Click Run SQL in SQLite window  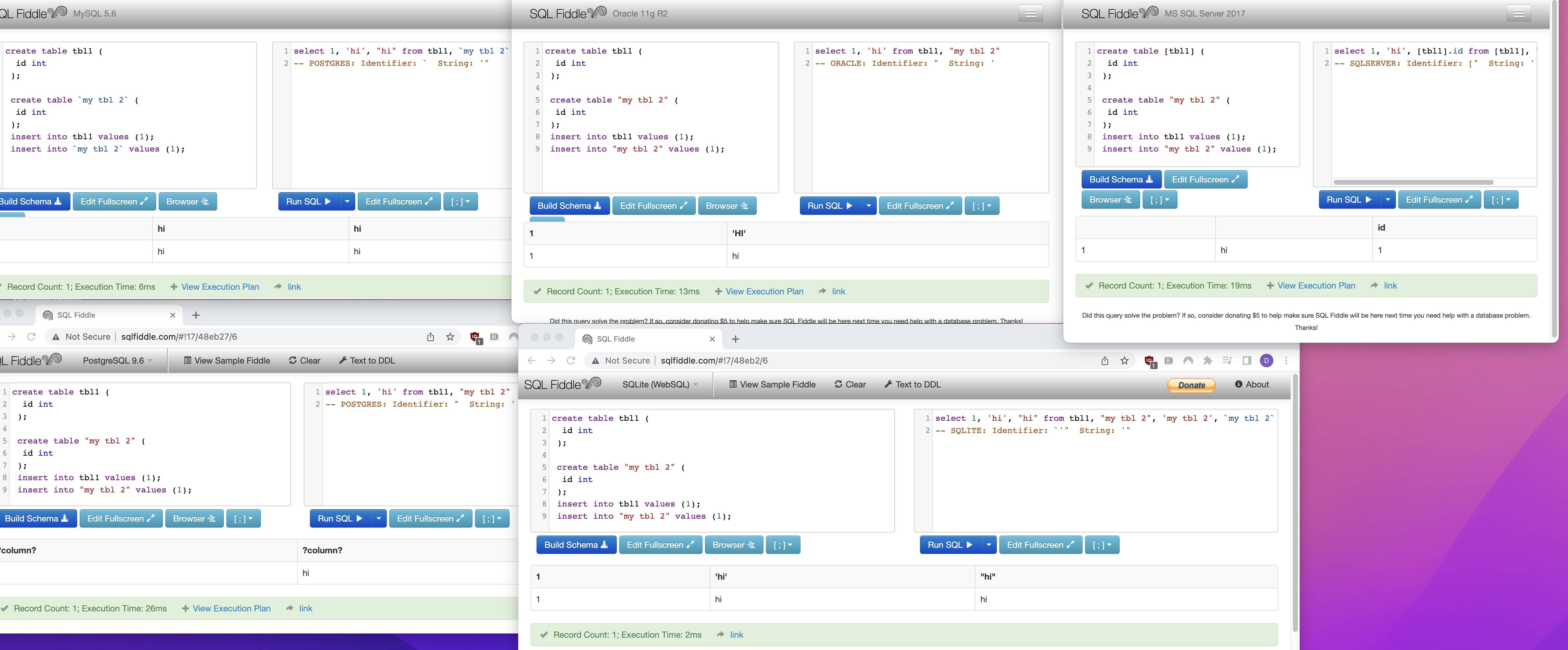(x=950, y=545)
